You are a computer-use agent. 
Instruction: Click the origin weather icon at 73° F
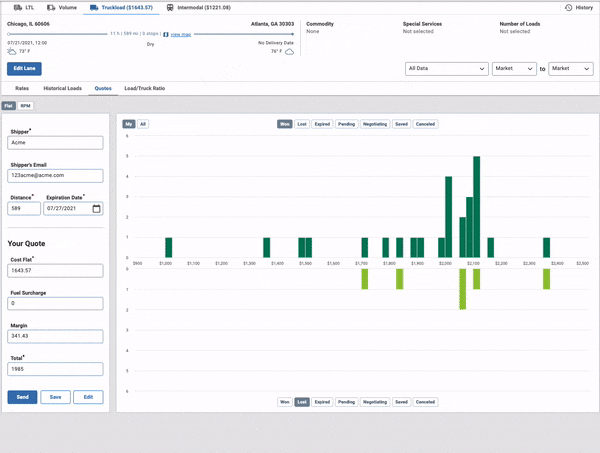pyautogui.click(x=11, y=51)
